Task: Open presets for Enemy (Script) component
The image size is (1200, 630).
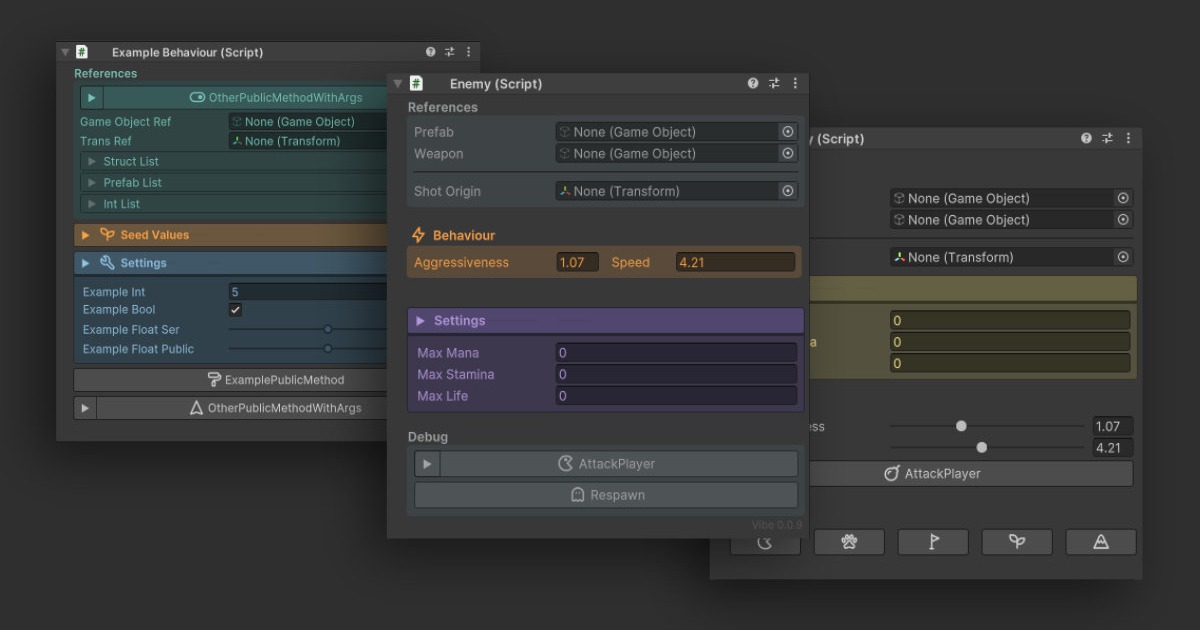Action: 774,83
